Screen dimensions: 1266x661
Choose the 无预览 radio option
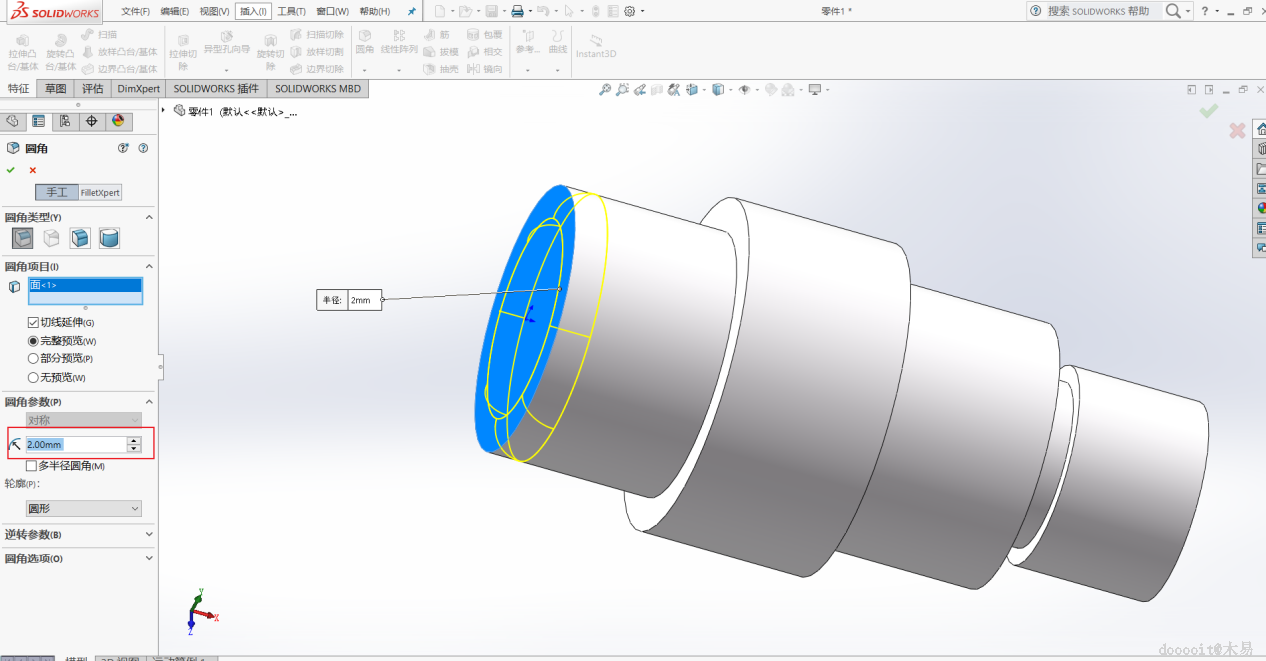33,378
